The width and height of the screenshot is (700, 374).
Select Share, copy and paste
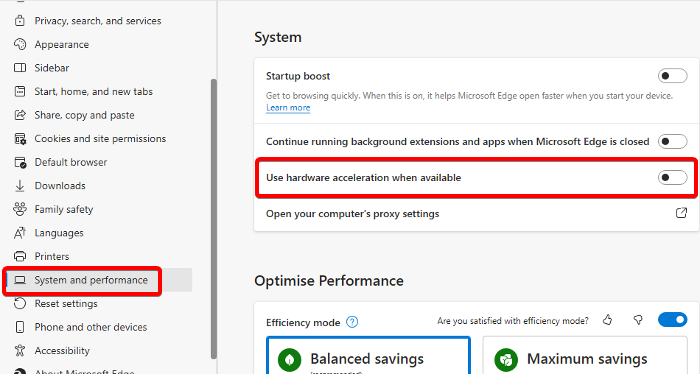(84, 115)
